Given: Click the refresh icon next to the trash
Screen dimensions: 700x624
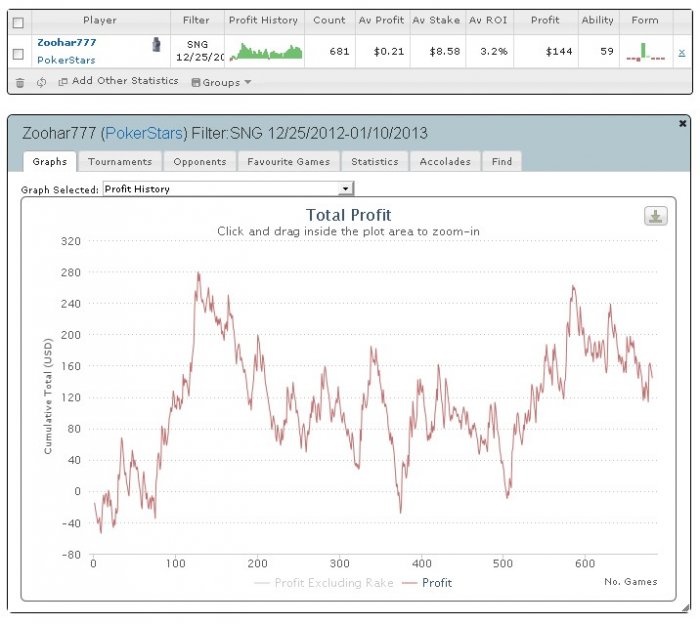Looking at the screenshot, I should pos(41,83).
